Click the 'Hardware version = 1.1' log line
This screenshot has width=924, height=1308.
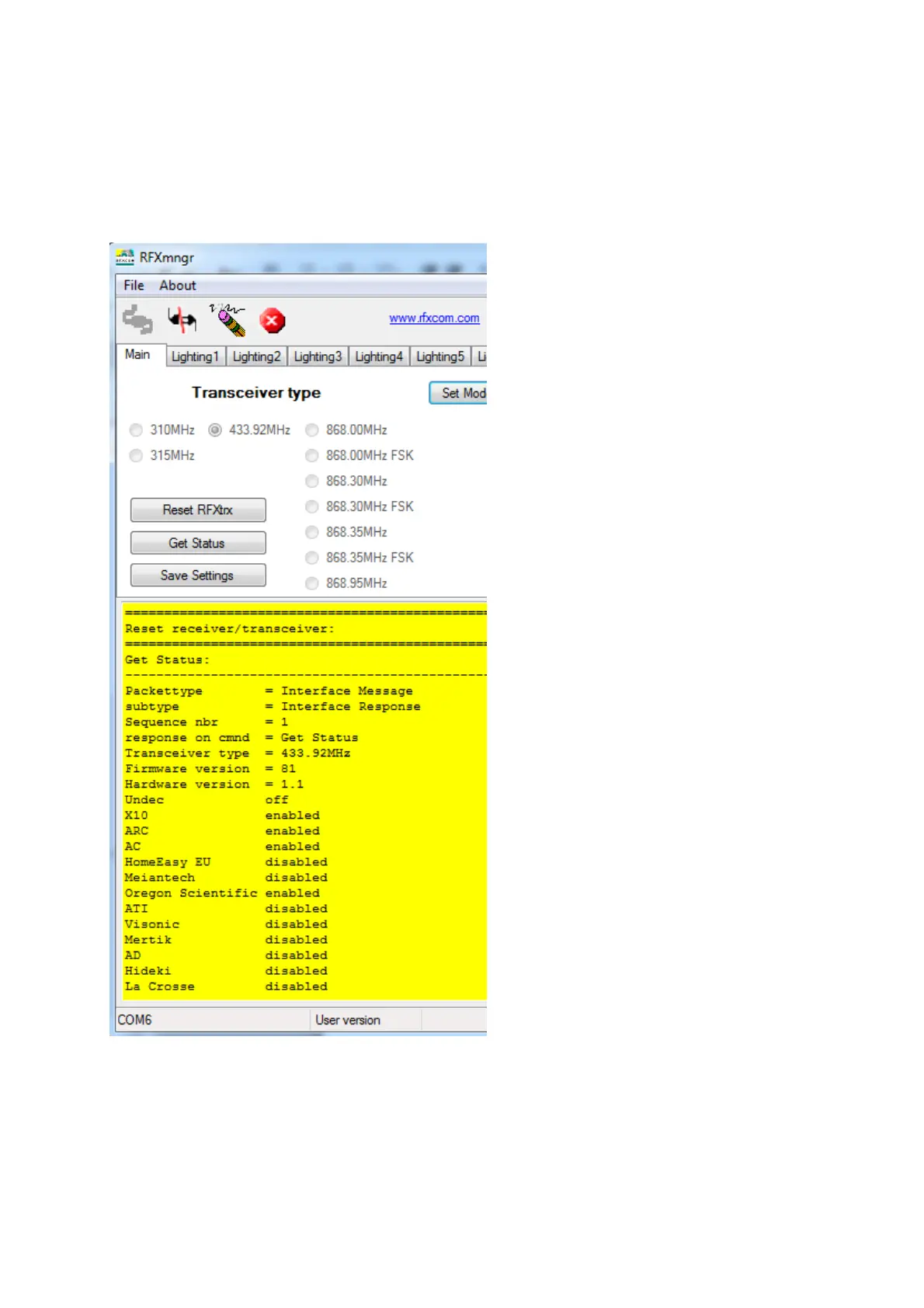pos(214,784)
